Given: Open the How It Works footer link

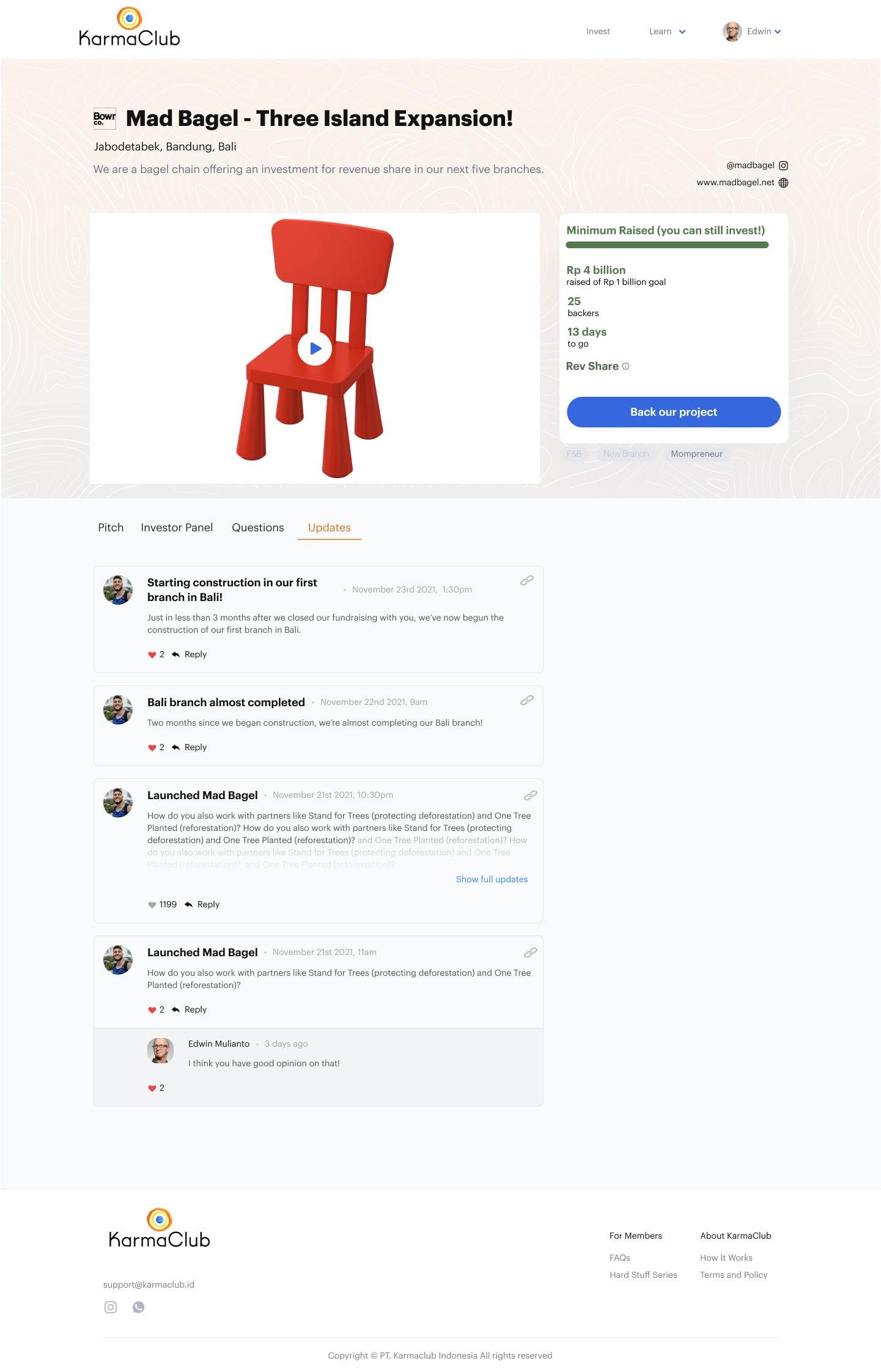Looking at the screenshot, I should pyautogui.click(x=726, y=1258).
